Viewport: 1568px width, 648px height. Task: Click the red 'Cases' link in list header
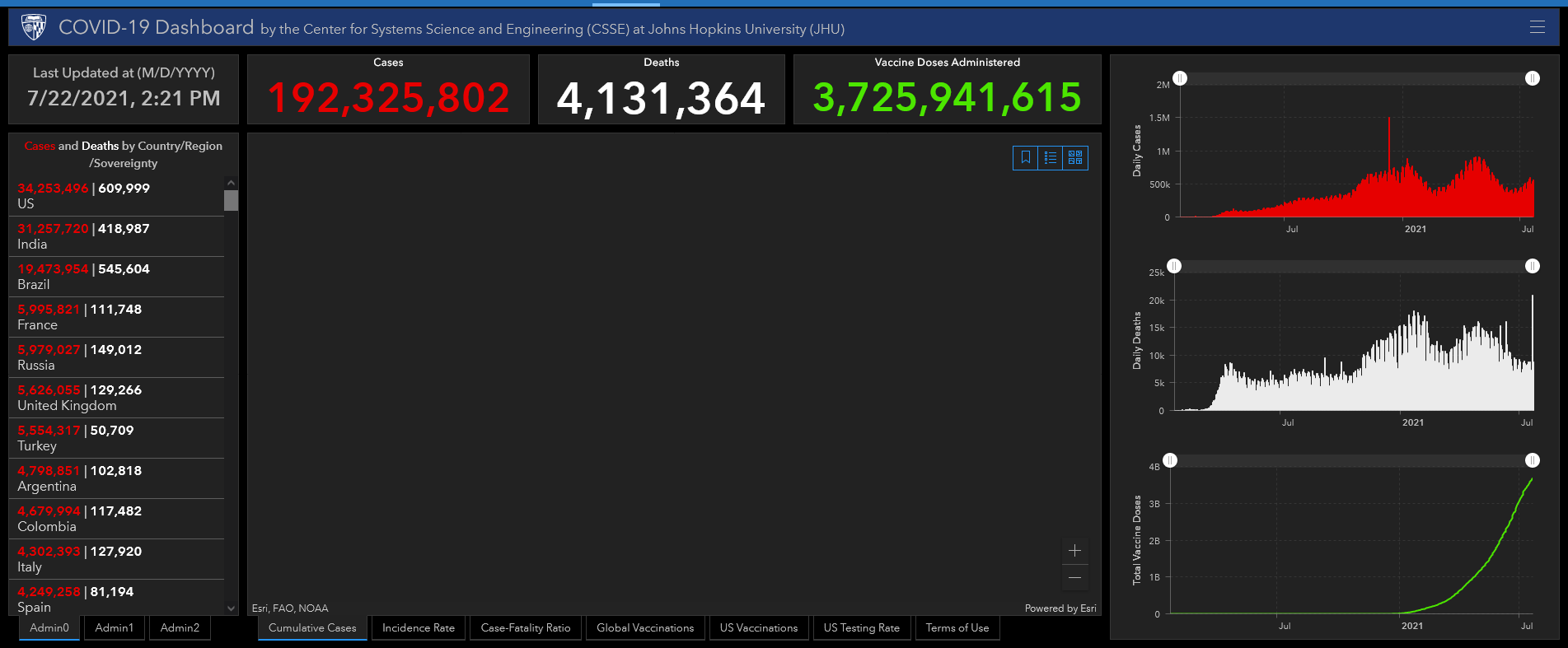tap(40, 146)
